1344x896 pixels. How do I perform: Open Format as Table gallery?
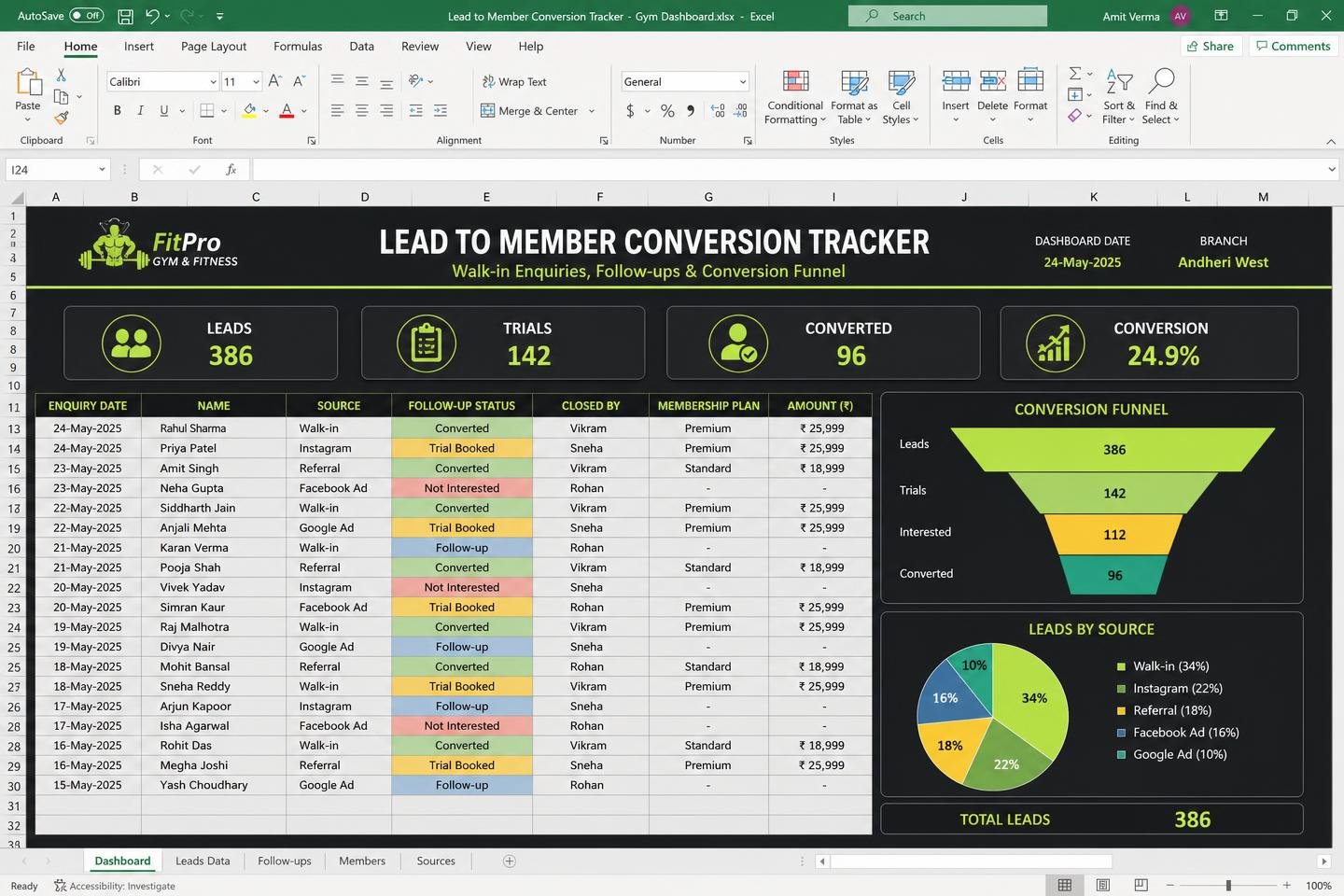coord(854,97)
